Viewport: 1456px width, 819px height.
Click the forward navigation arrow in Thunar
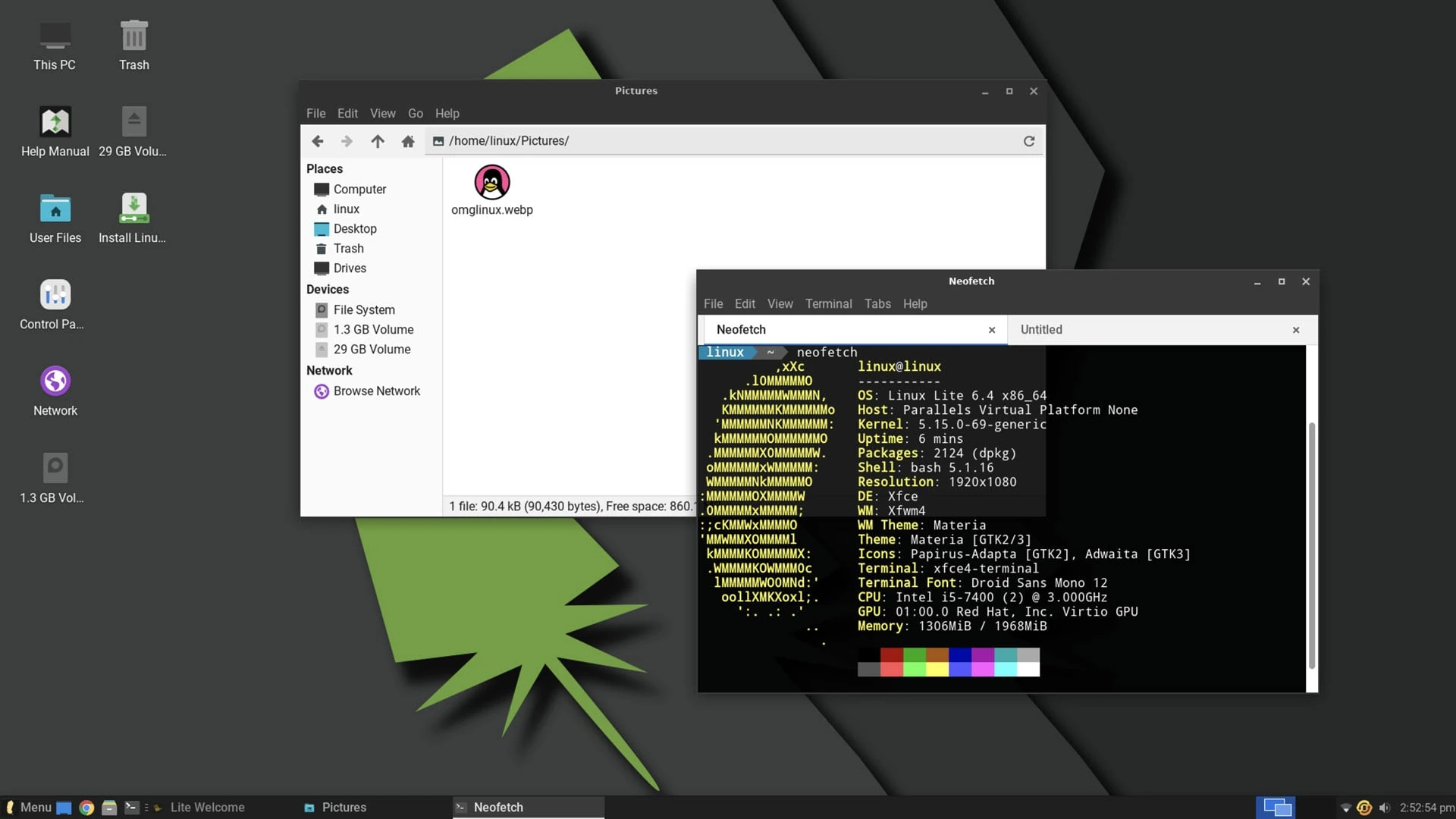pyautogui.click(x=347, y=141)
